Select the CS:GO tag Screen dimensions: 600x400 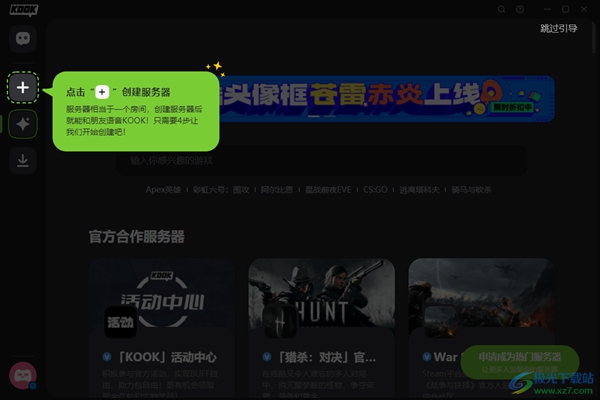[x=375, y=189]
